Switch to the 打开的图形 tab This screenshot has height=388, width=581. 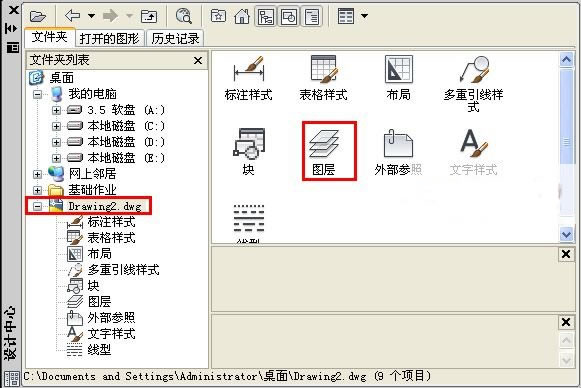tap(109, 38)
